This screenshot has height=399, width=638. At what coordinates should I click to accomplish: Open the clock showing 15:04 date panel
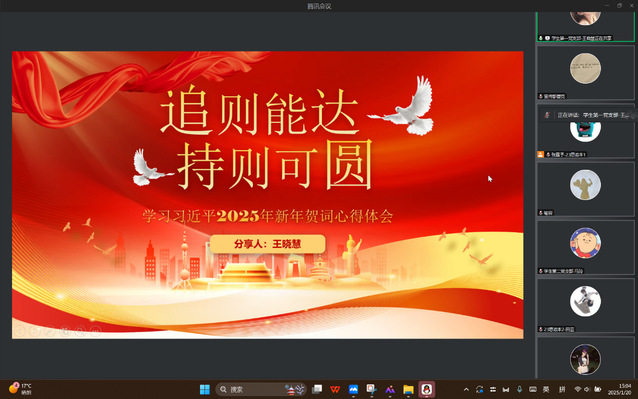point(620,389)
